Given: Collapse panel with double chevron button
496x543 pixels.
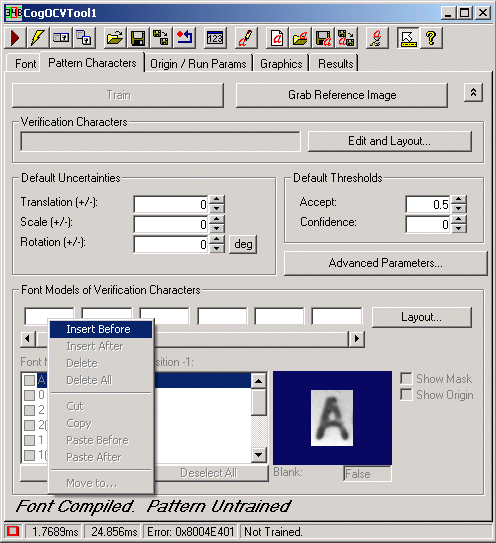Looking at the screenshot, I should (473, 92).
